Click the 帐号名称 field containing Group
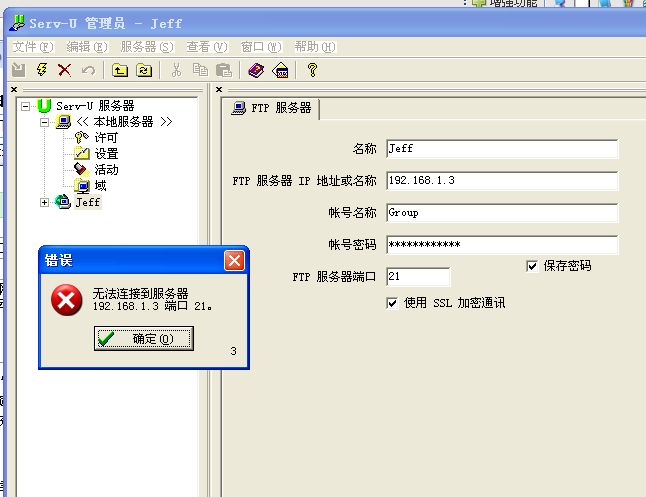Image resolution: width=646 pixels, height=497 pixels. [x=502, y=213]
